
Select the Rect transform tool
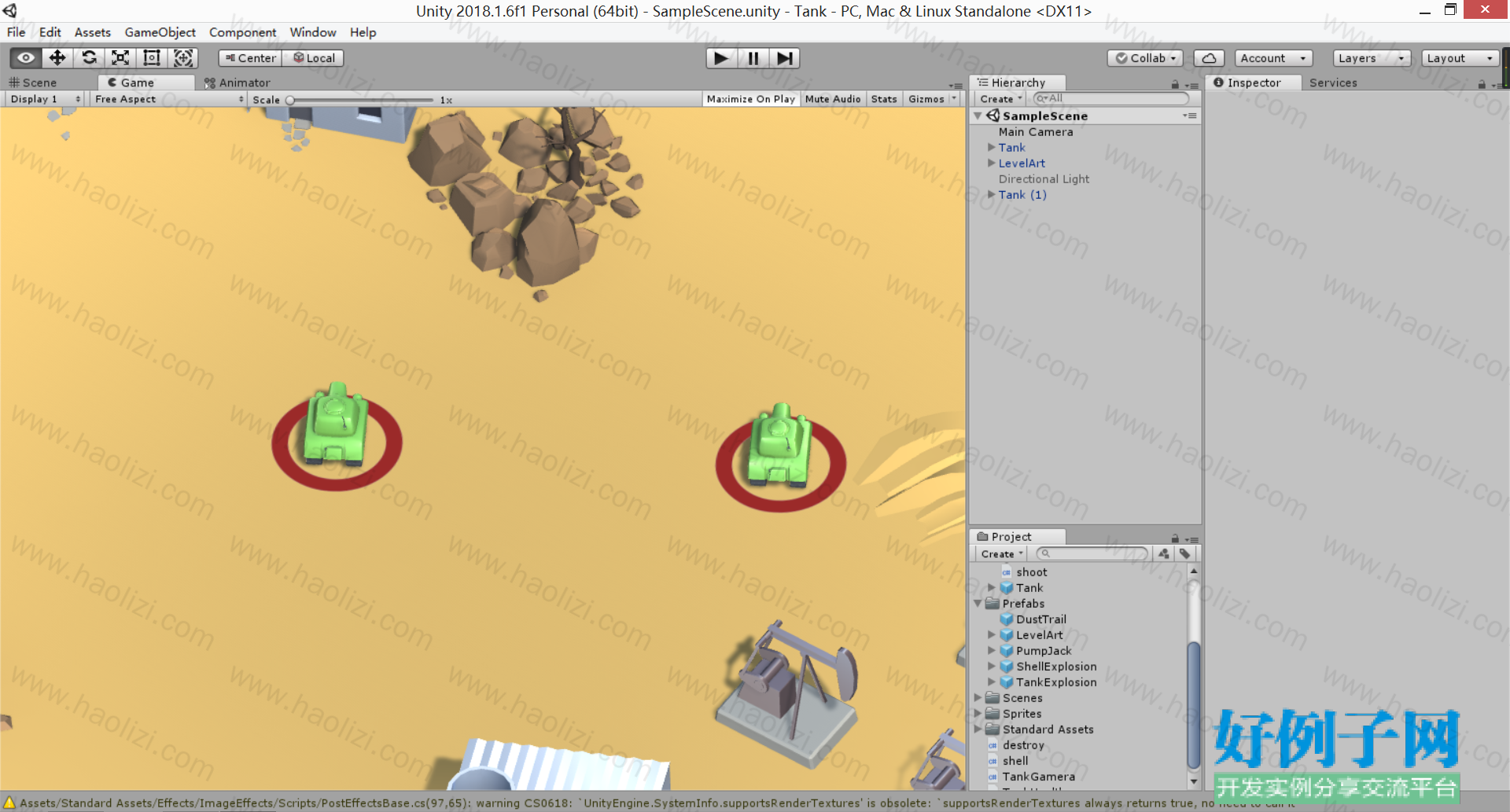(x=152, y=58)
